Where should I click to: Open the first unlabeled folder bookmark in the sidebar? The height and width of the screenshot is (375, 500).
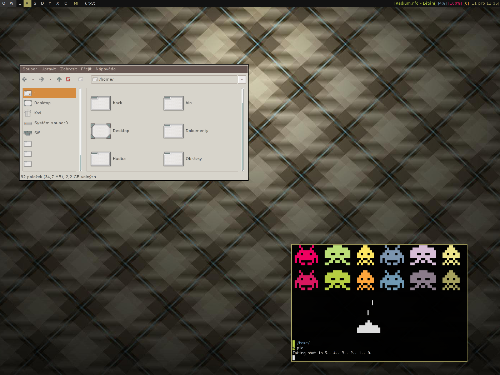(x=28, y=144)
